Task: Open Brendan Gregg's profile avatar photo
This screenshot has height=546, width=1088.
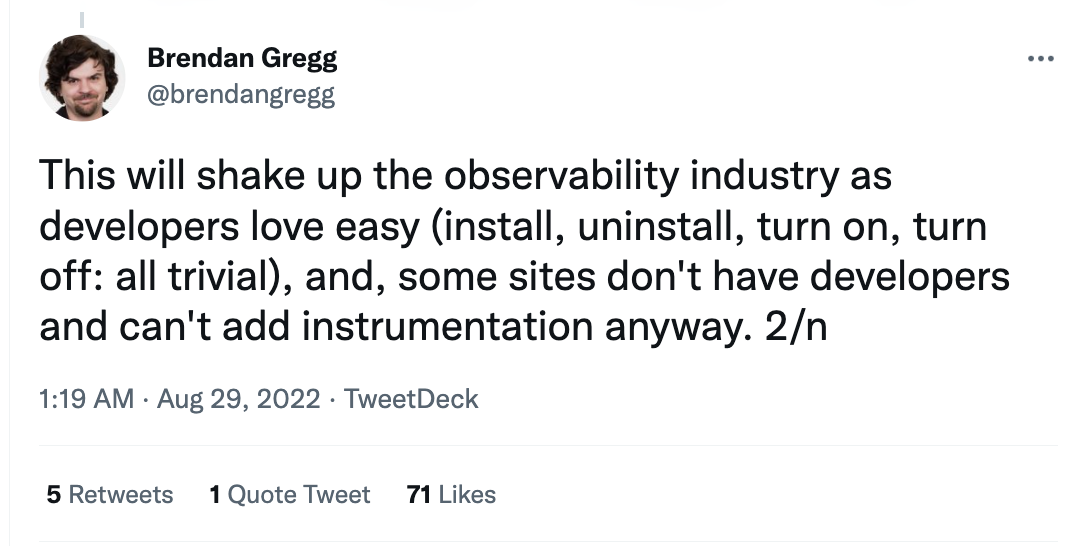Action: 82,78
